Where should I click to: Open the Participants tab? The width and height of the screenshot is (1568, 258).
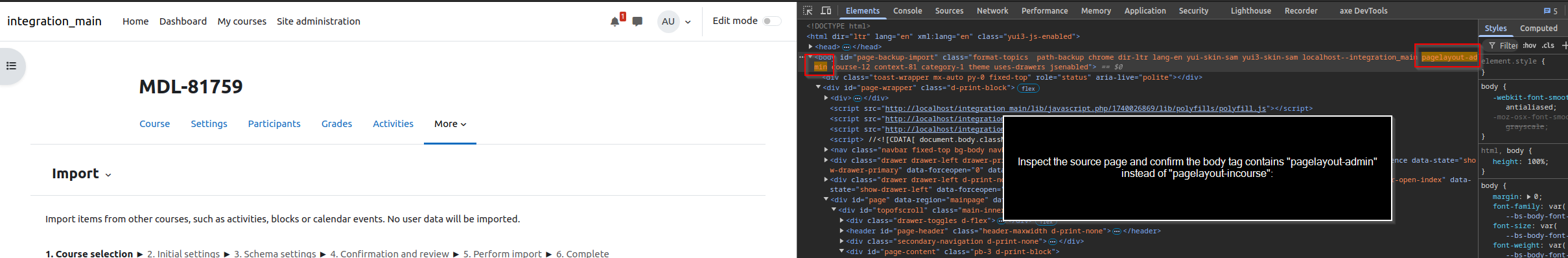point(274,124)
